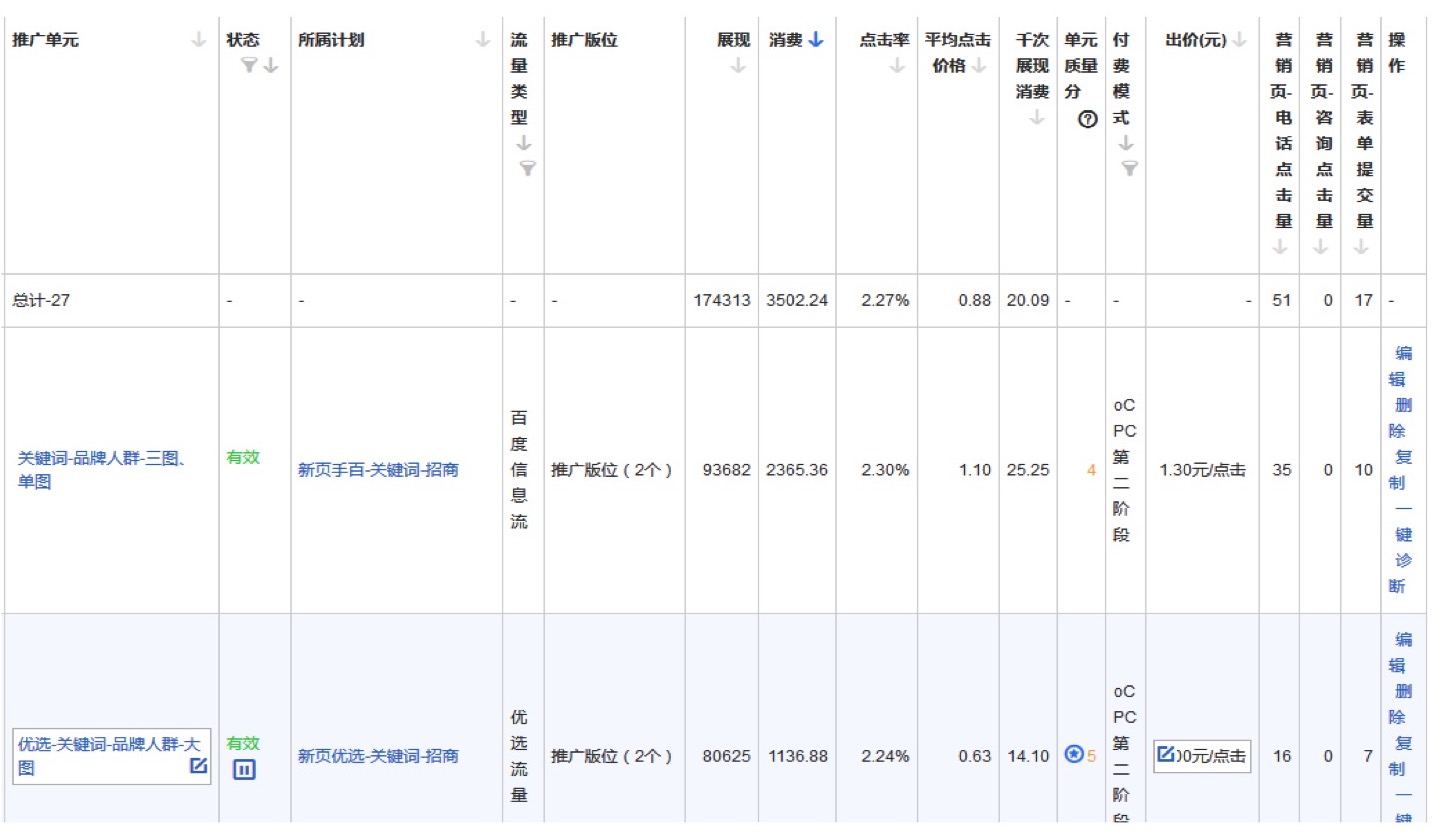The height and width of the screenshot is (837, 1446).
Task: Click the 单元质量分 help question mark icon
Action: click(1087, 119)
